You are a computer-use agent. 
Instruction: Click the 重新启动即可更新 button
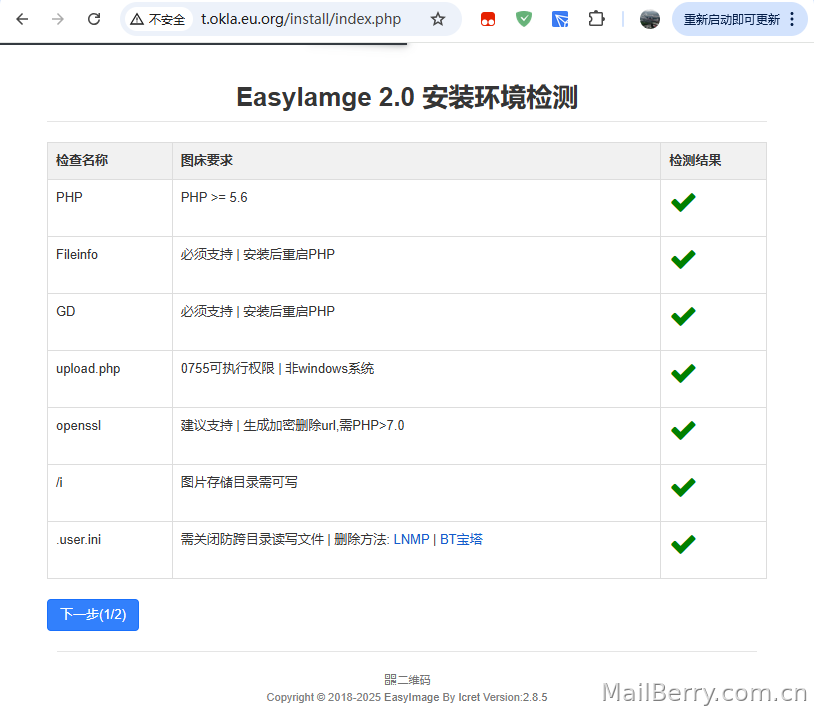tap(731, 20)
